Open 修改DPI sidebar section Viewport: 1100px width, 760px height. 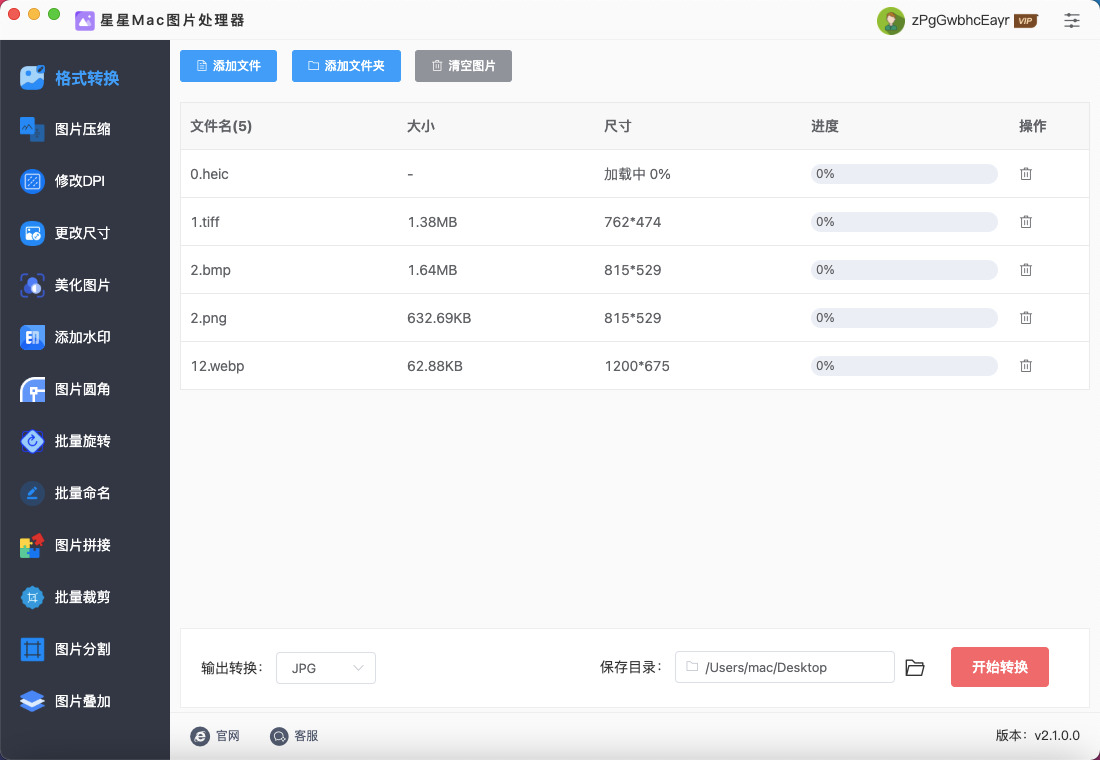pyautogui.click(x=80, y=181)
